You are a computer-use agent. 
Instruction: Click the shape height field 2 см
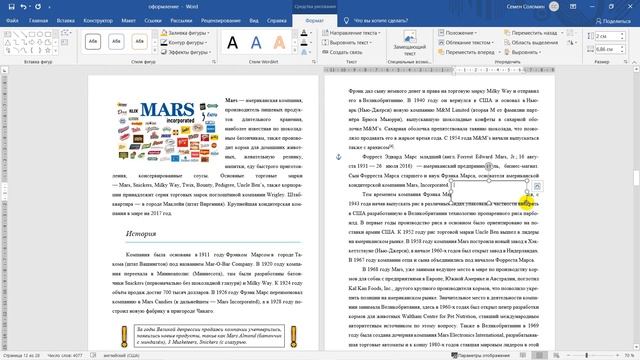[x=607, y=36]
